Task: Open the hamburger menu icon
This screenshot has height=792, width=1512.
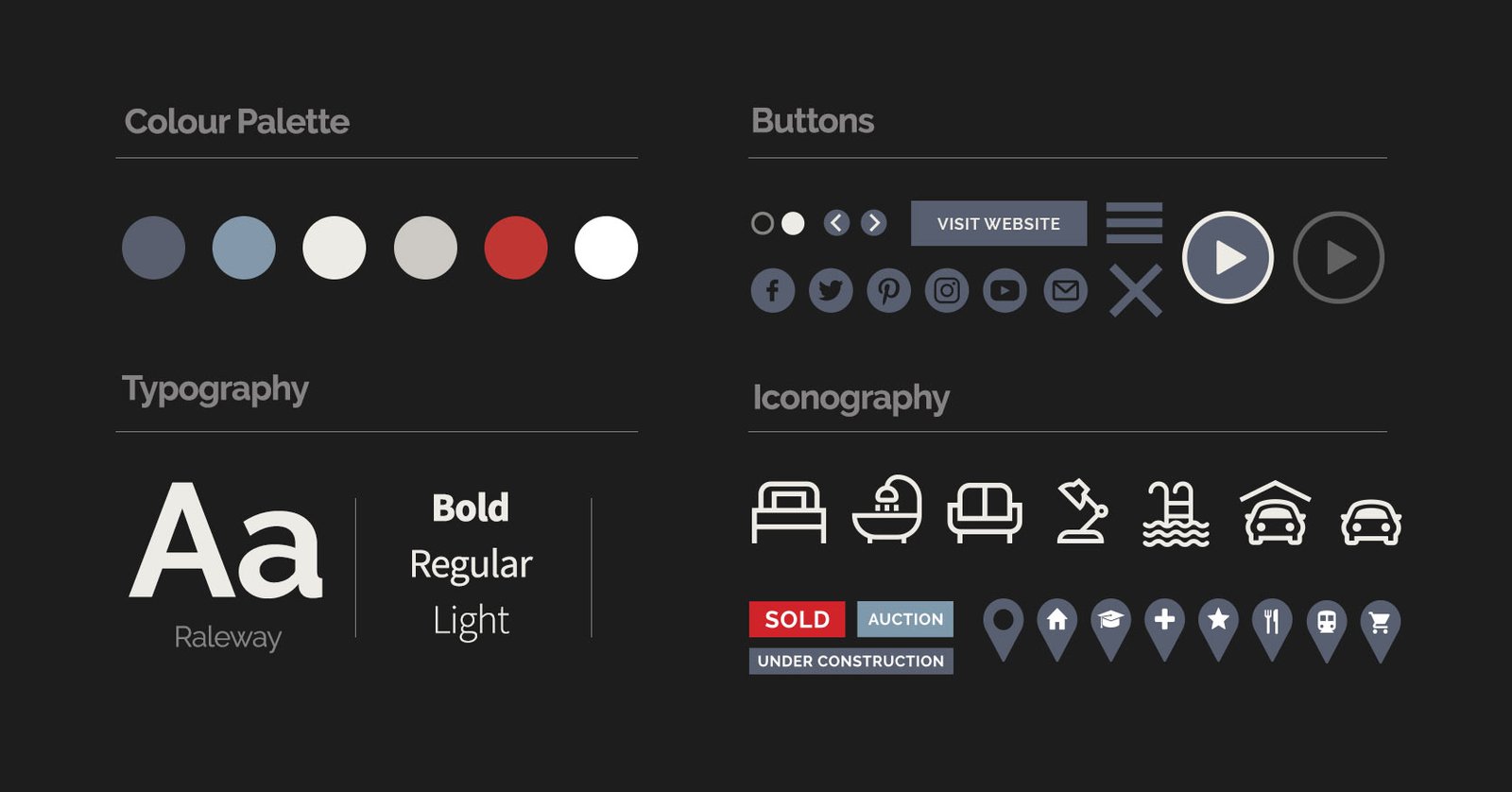Action: pos(1134,223)
